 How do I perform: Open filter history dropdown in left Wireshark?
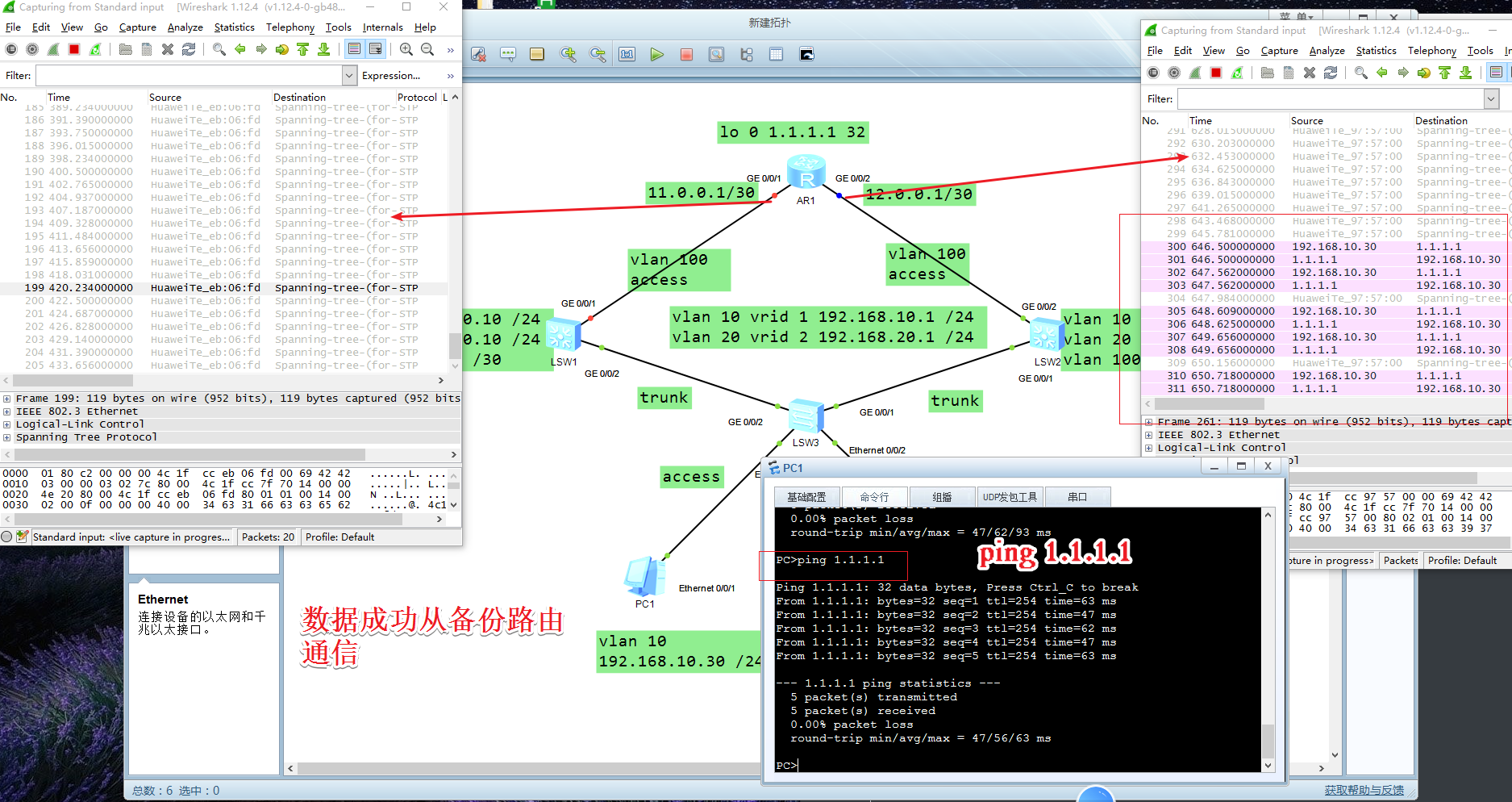[x=350, y=75]
